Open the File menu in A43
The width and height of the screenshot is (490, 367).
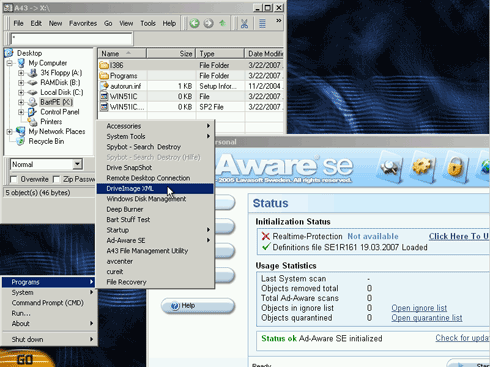tap(18, 23)
